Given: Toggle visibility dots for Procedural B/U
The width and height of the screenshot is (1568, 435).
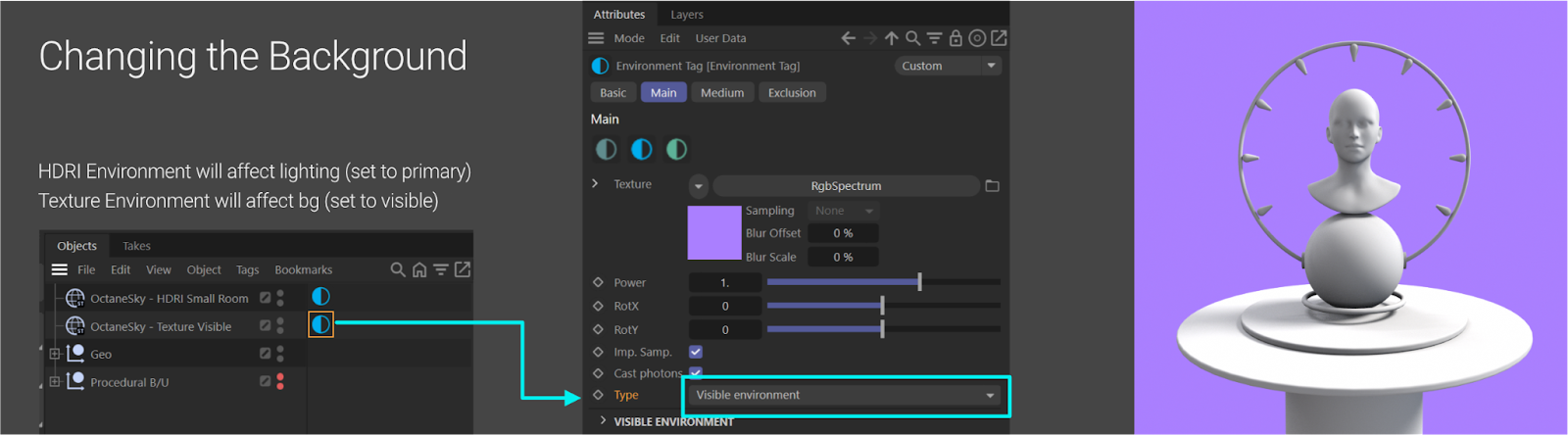Looking at the screenshot, I should 280,382.
